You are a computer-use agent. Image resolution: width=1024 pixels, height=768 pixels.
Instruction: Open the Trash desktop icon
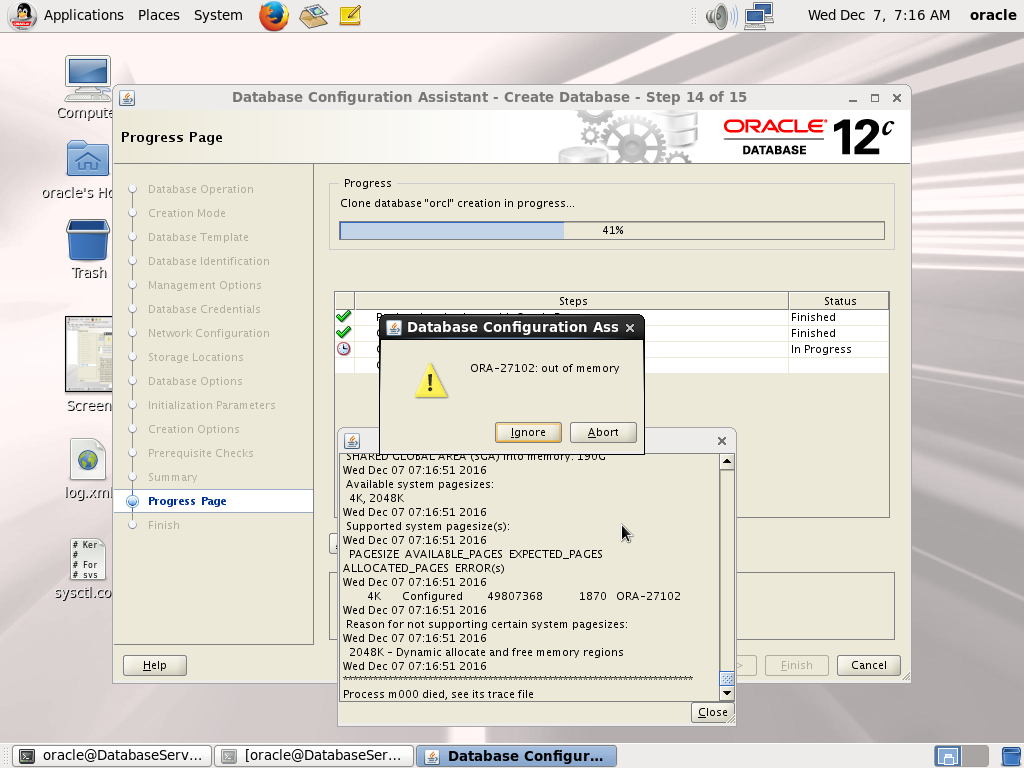(88, 242)
